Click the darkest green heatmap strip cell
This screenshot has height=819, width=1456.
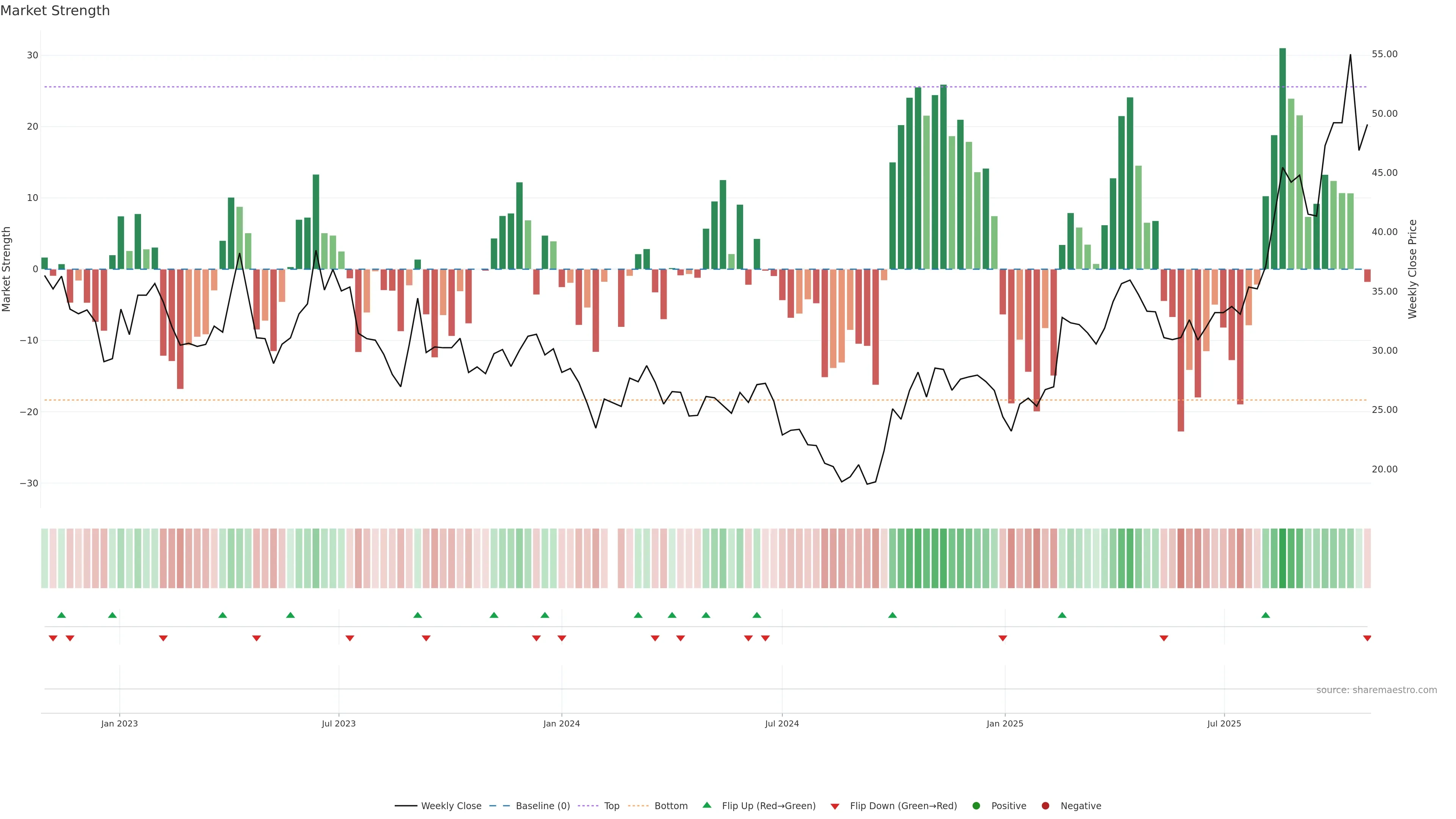coord(1282,559)
